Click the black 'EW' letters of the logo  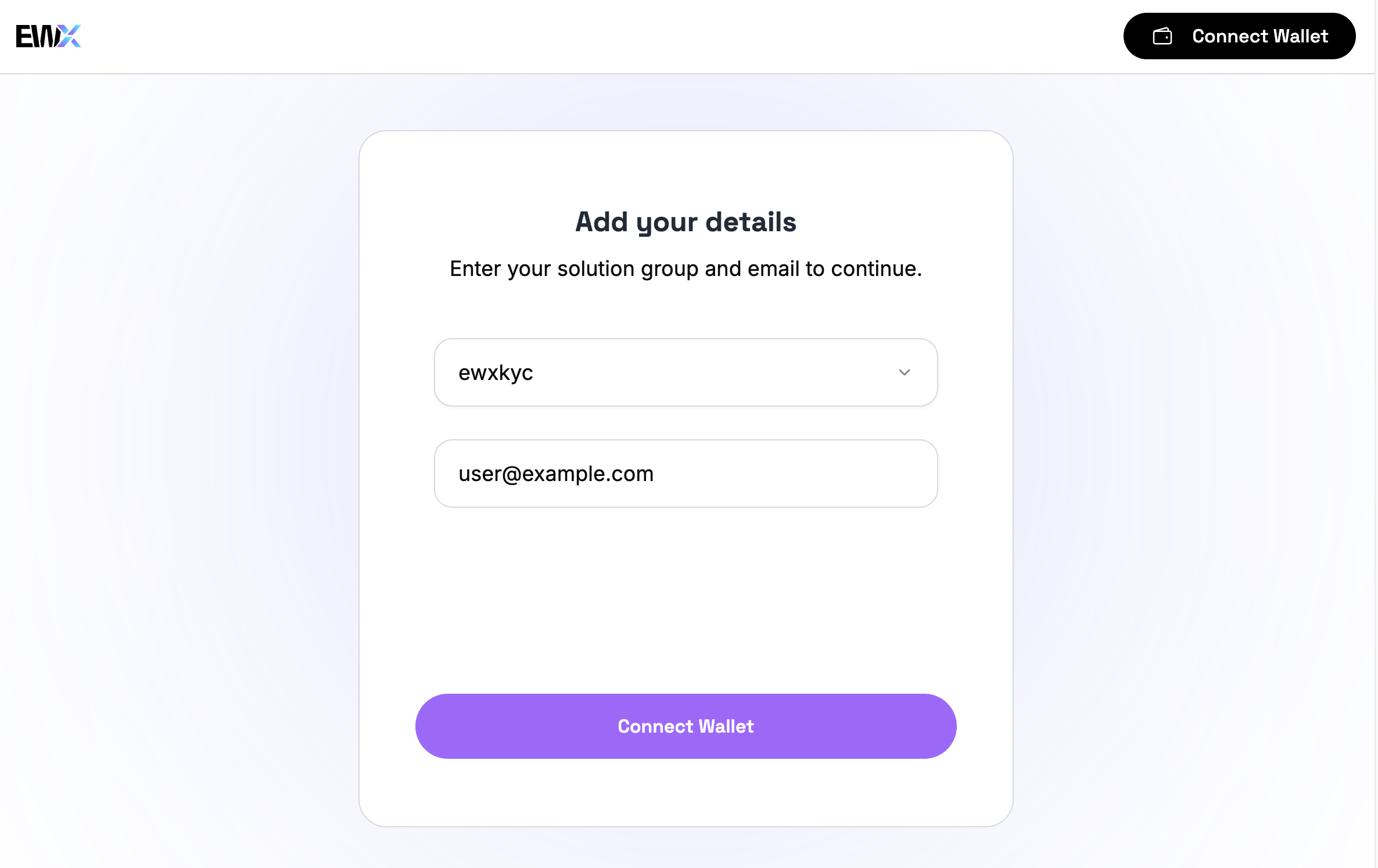point(36,36)
